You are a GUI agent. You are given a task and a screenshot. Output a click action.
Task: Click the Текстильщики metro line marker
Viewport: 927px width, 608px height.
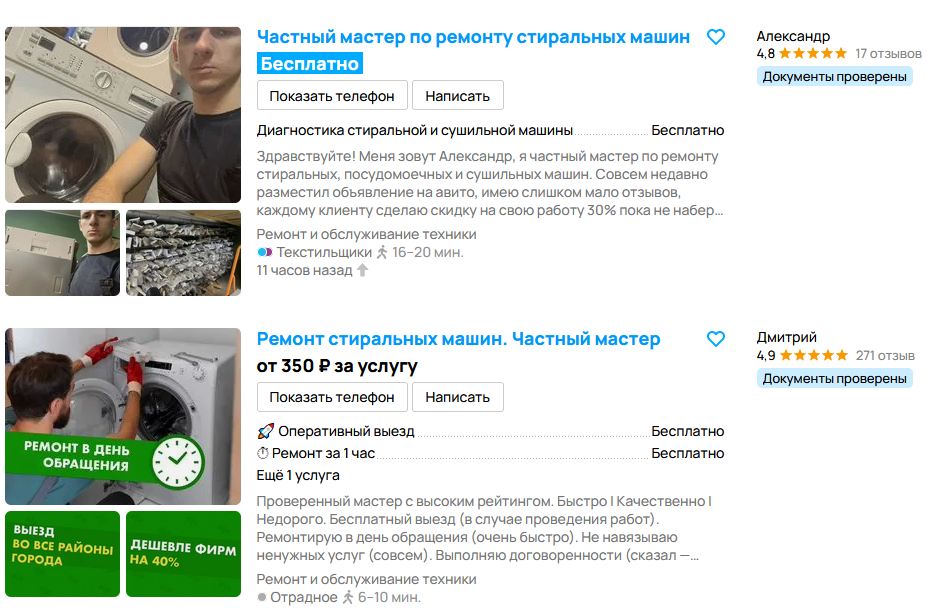(x=264, y=253)
